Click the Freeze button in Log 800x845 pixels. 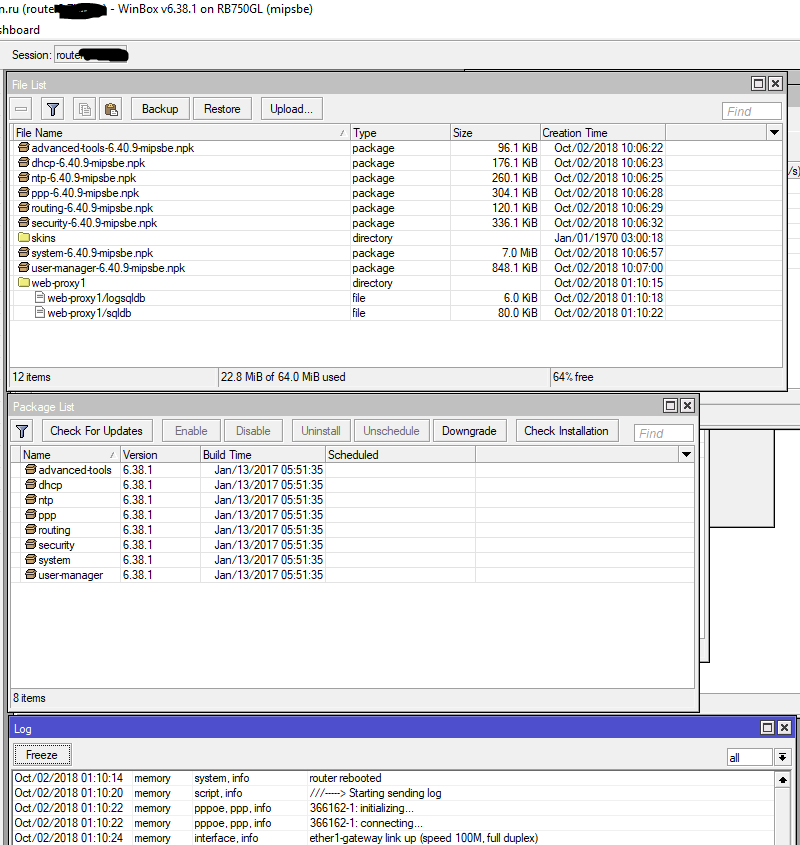42,755
